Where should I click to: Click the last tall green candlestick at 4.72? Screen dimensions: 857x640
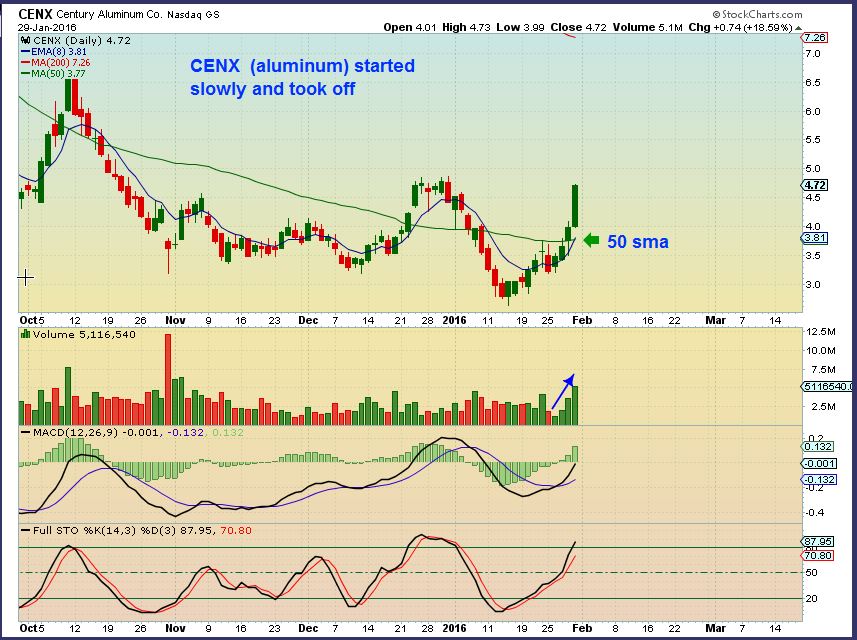pos(575,206)
